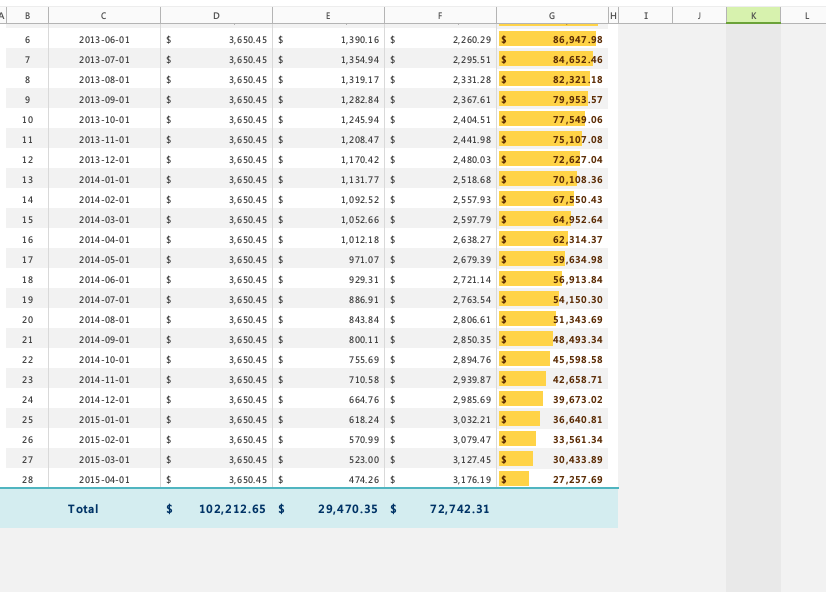Click date cell 2014-12-01
Screen dimensions: 826x592
tap(104, 400)
